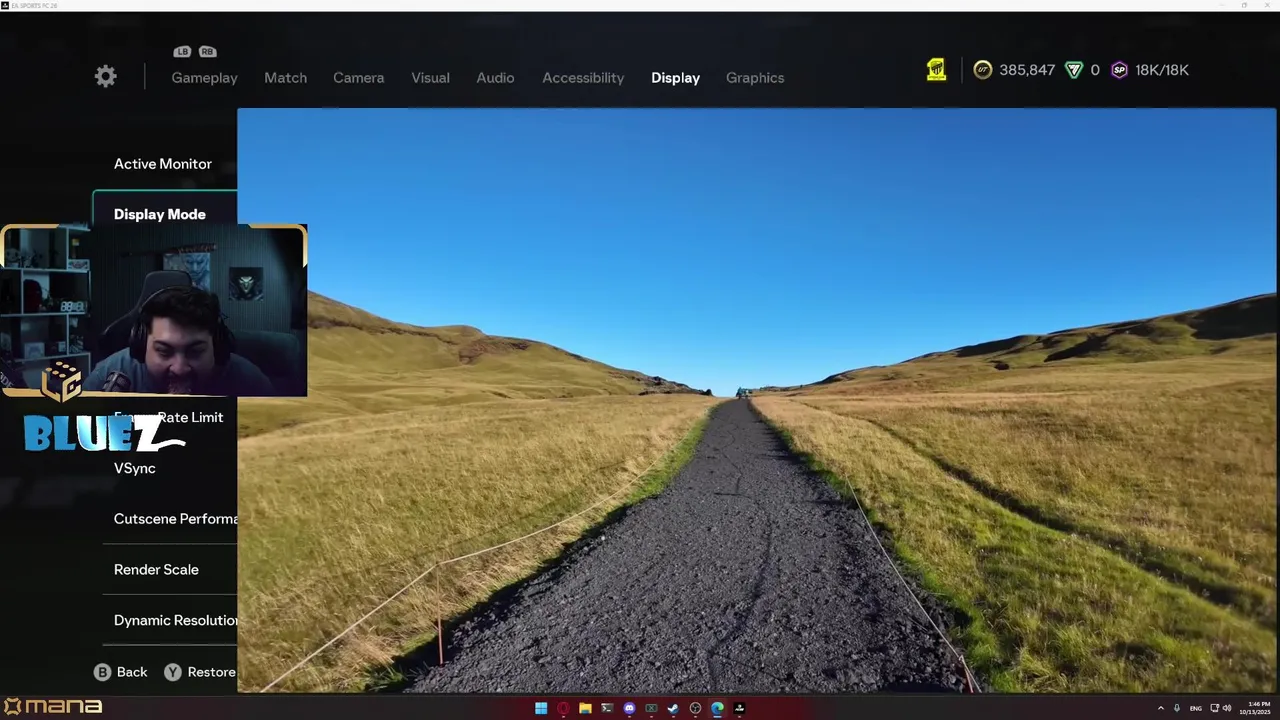Viewport: 1280px width, 720px height.
Task: Click the network display tray icon
Action: point(1214,708)
